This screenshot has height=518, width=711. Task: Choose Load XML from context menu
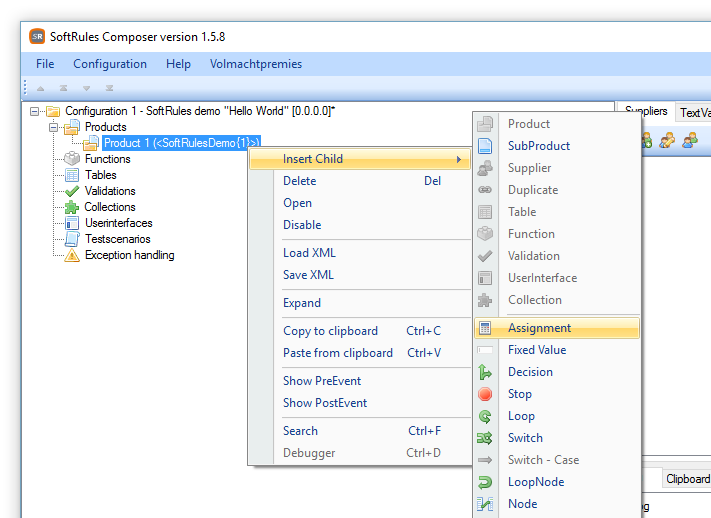point(361,253)
